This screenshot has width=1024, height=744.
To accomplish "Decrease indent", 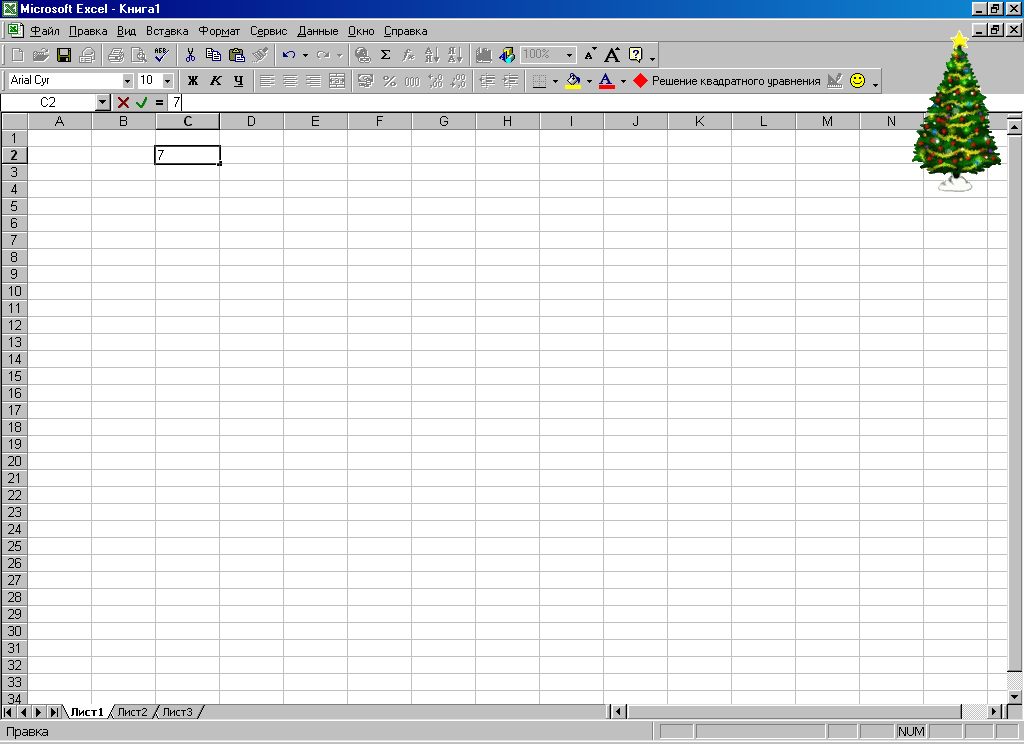I will (x=487, y=81).
